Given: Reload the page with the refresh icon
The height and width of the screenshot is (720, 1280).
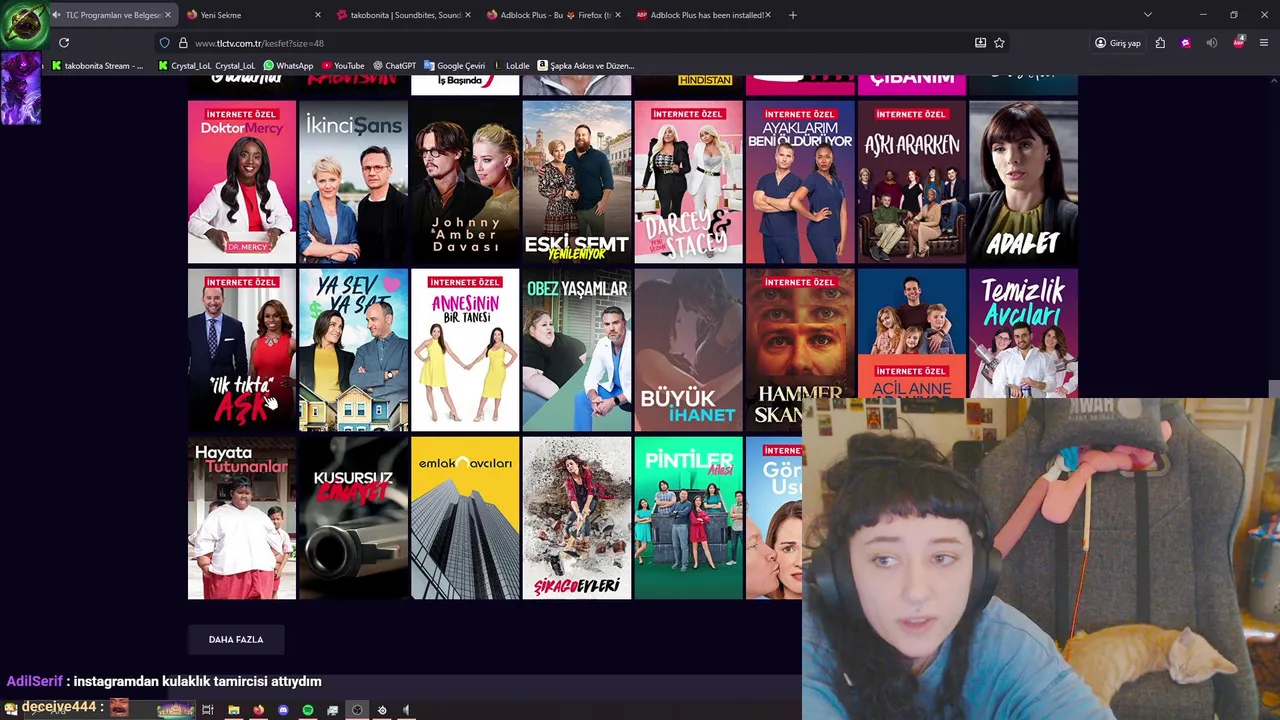Looking at the screenshot, I should (64, 43).
